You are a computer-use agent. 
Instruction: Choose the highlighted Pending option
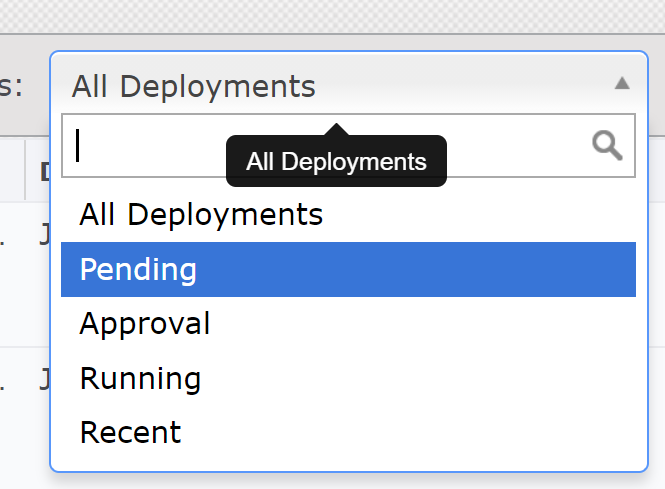pyautogui.click(x=138, y=270)
